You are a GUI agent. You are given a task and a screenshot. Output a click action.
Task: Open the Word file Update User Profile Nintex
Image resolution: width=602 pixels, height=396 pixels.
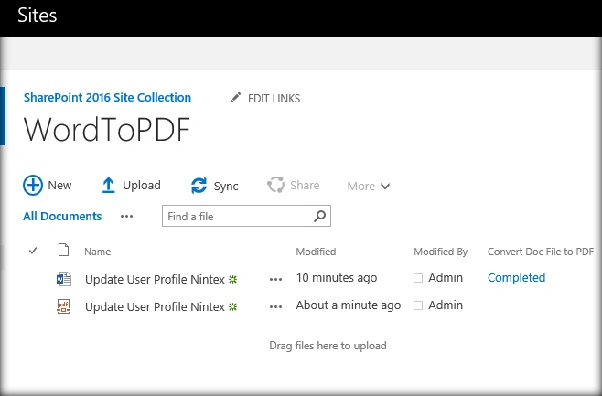(155, 280)
